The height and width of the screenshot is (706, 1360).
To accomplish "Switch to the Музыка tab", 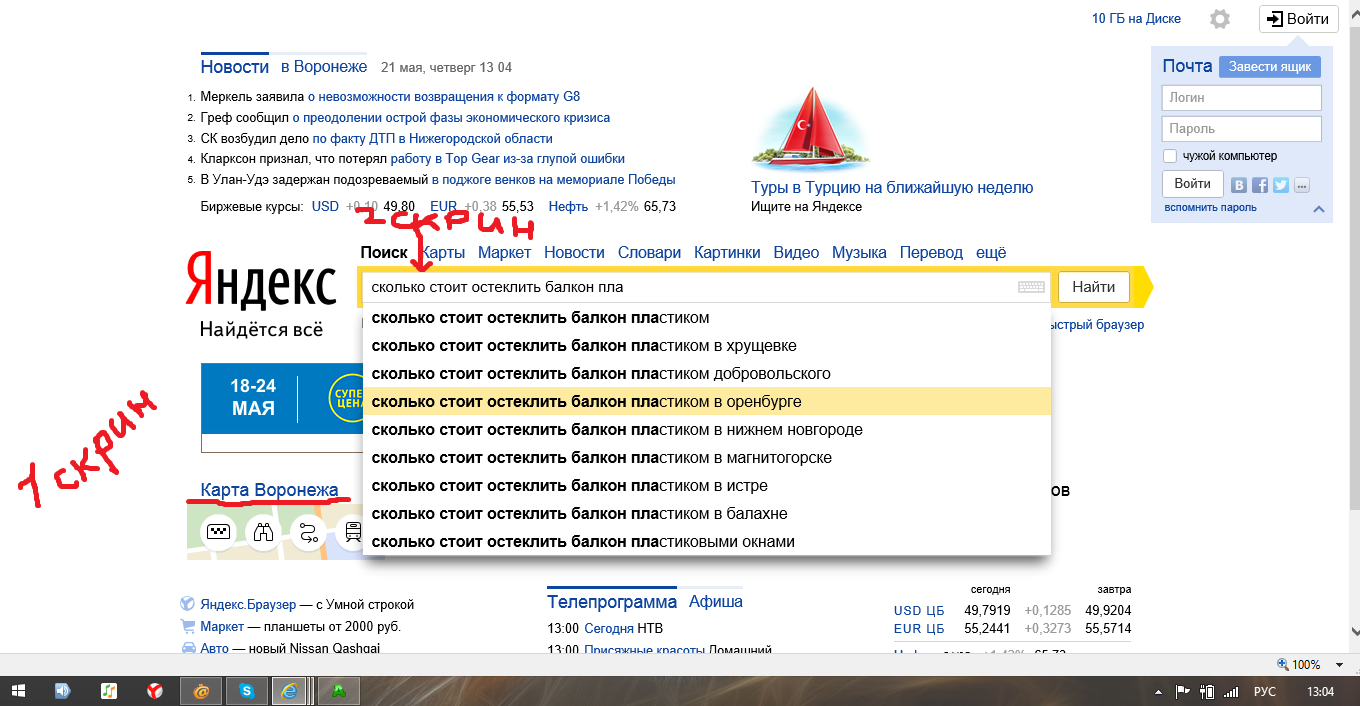I will 859,253.
